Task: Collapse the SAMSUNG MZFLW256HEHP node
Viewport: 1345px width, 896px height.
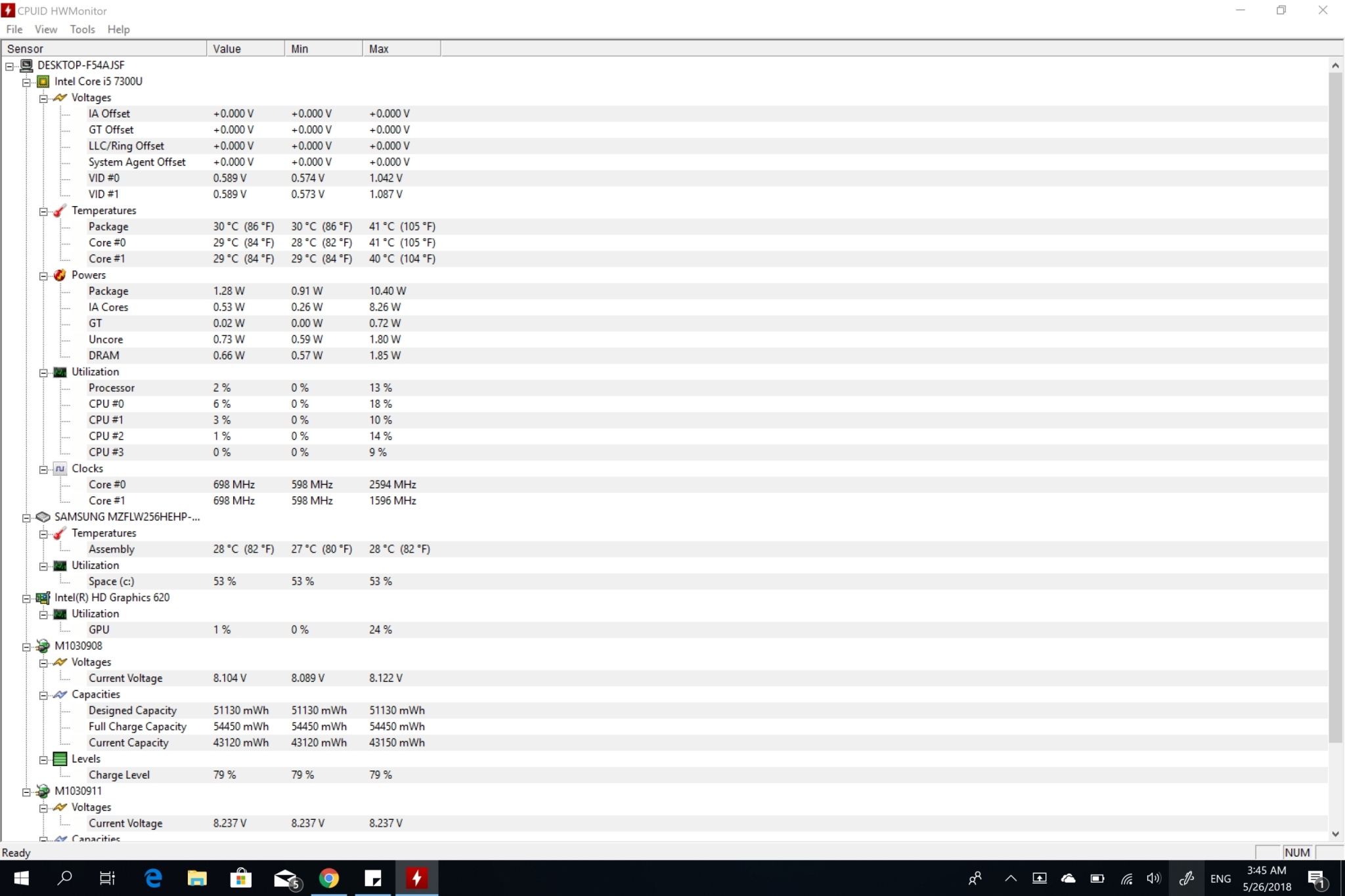Action: (x=27, y=518)
